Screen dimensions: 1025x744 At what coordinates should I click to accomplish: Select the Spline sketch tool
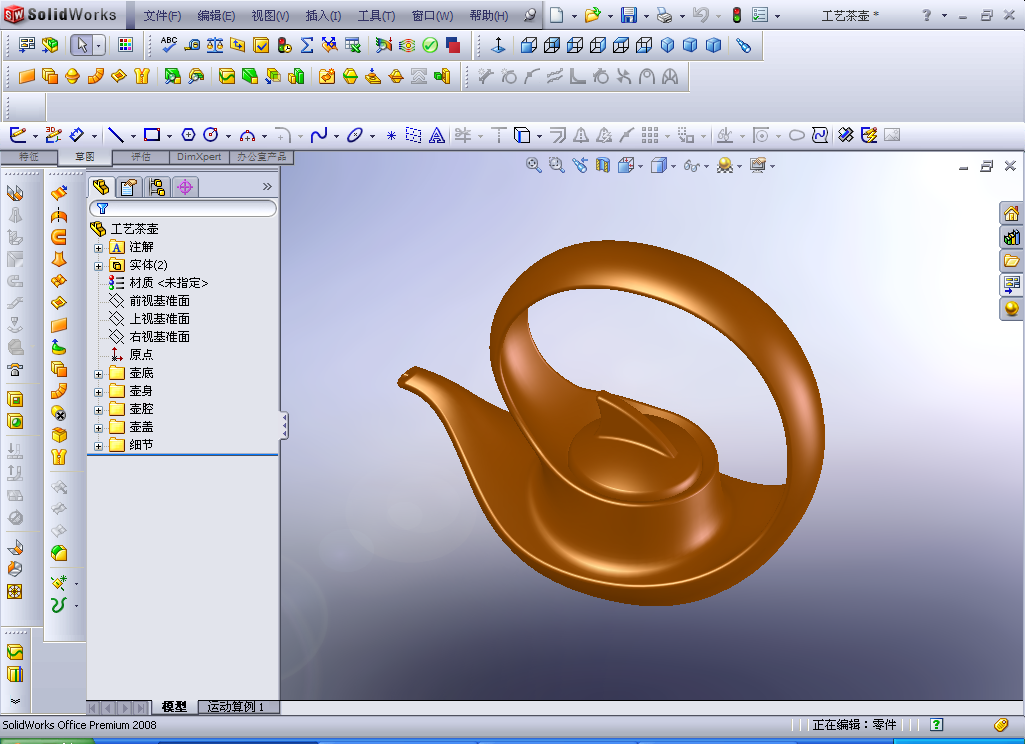[x=318, y=135]
